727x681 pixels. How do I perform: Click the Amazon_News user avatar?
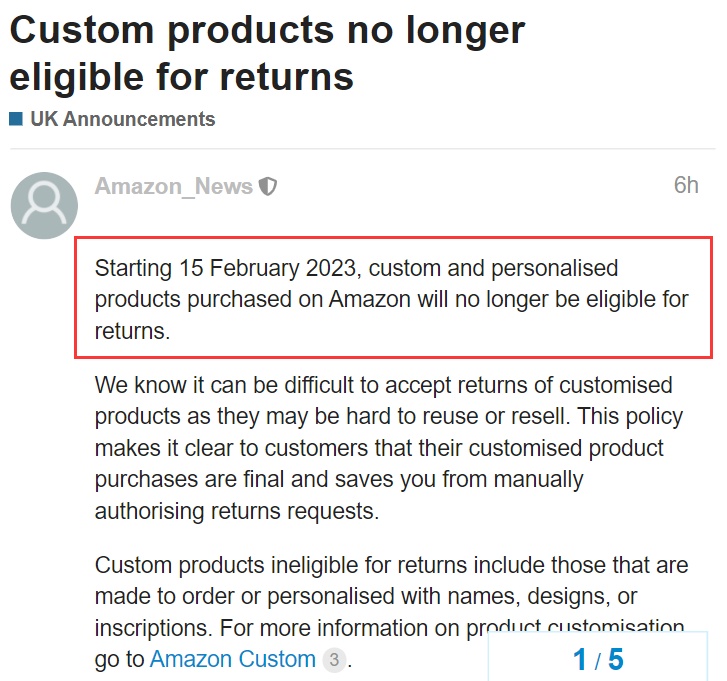[44, 206]
